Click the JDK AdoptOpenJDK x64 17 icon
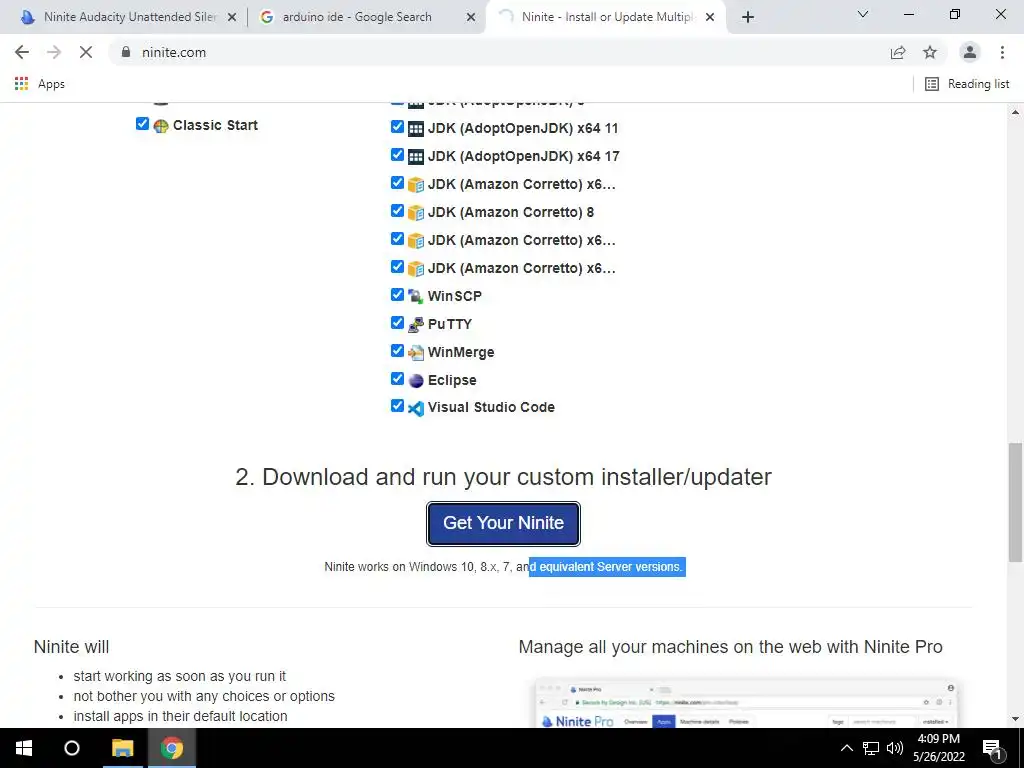 coord(415,157)
